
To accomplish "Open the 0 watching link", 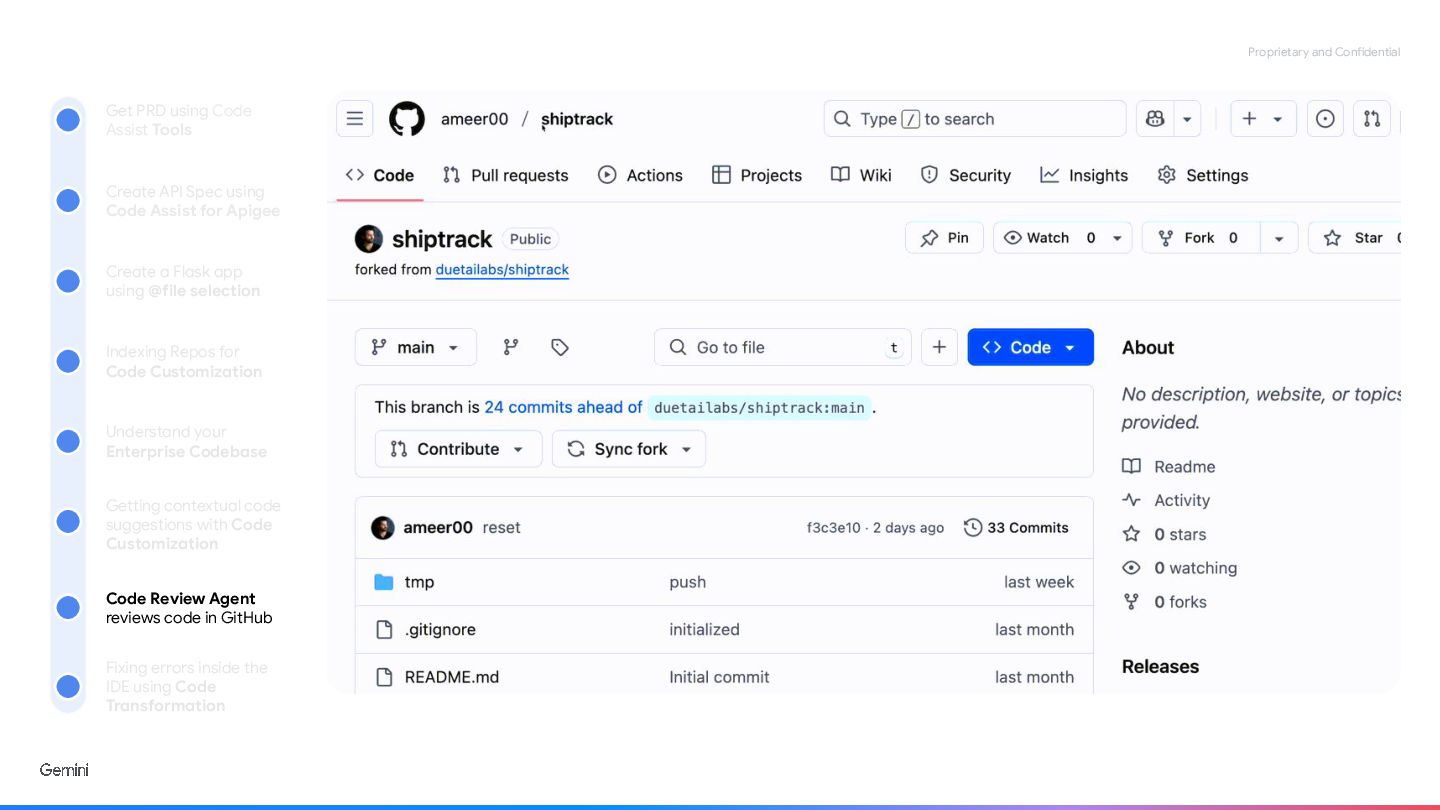I will (x=1180, y=568).
